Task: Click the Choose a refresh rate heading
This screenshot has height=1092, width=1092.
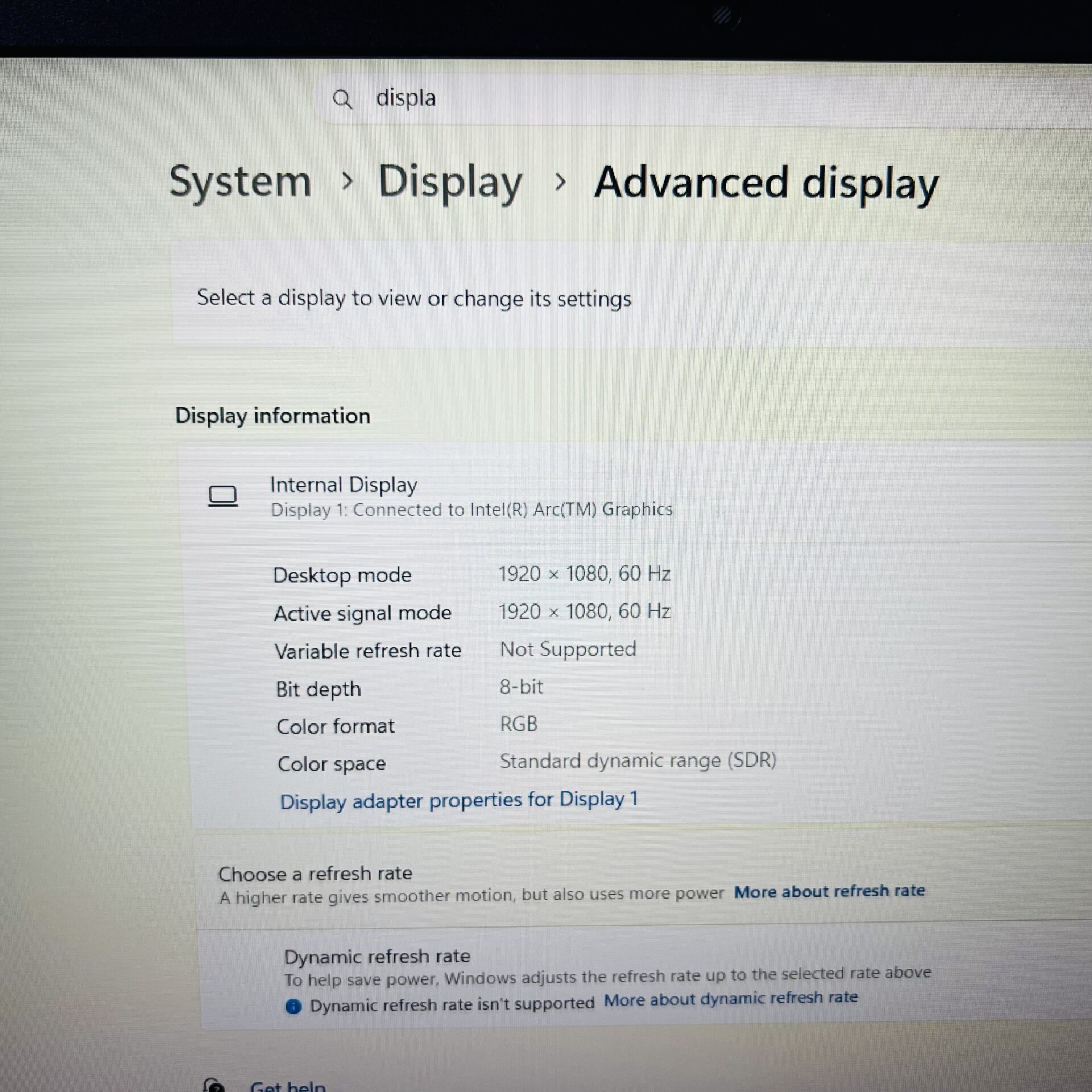Action: [315, 874]
